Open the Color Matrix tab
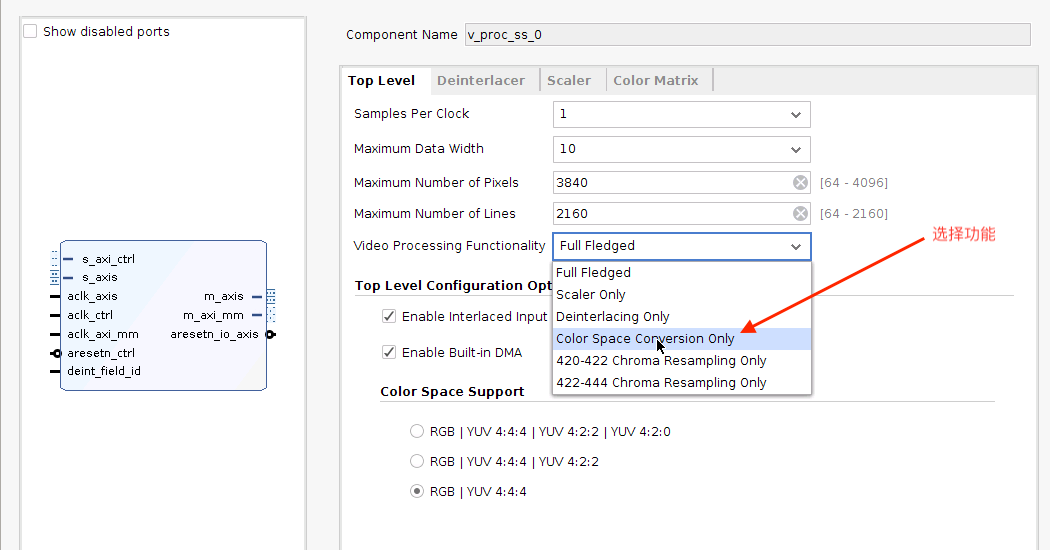The image size is (1050, 550). tap(655, 80)
